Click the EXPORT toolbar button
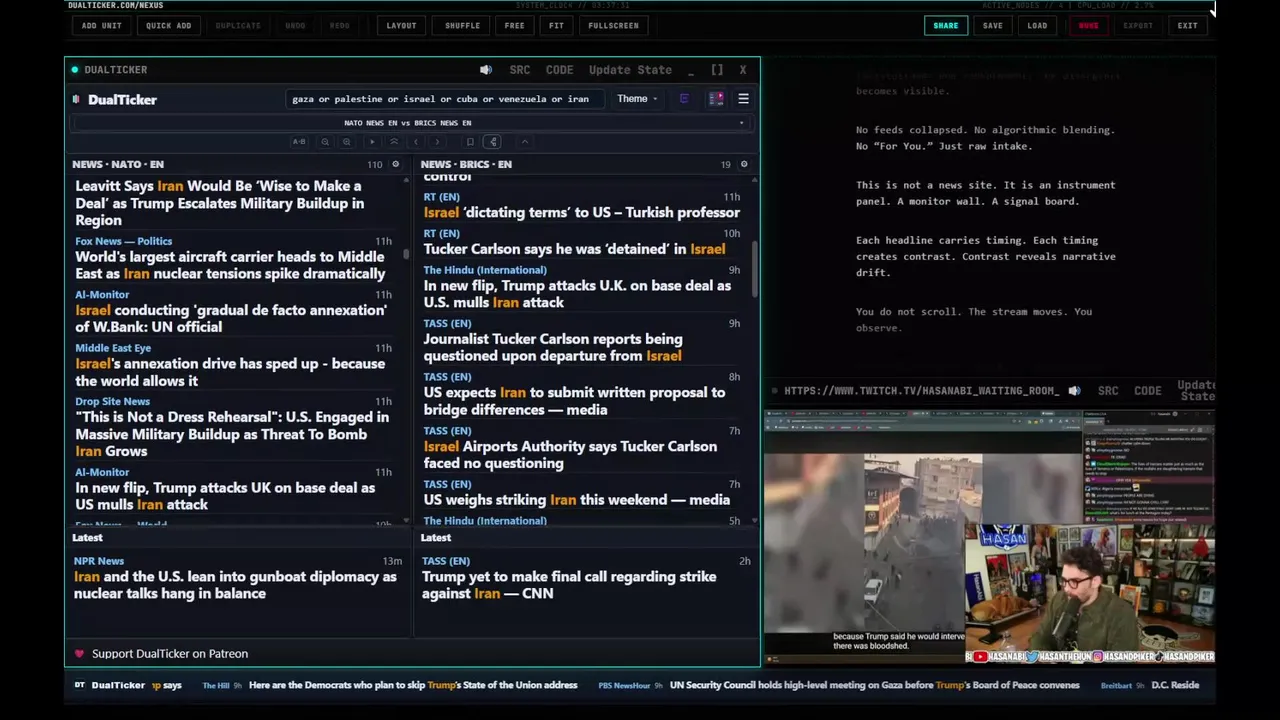 point(1138,26)
